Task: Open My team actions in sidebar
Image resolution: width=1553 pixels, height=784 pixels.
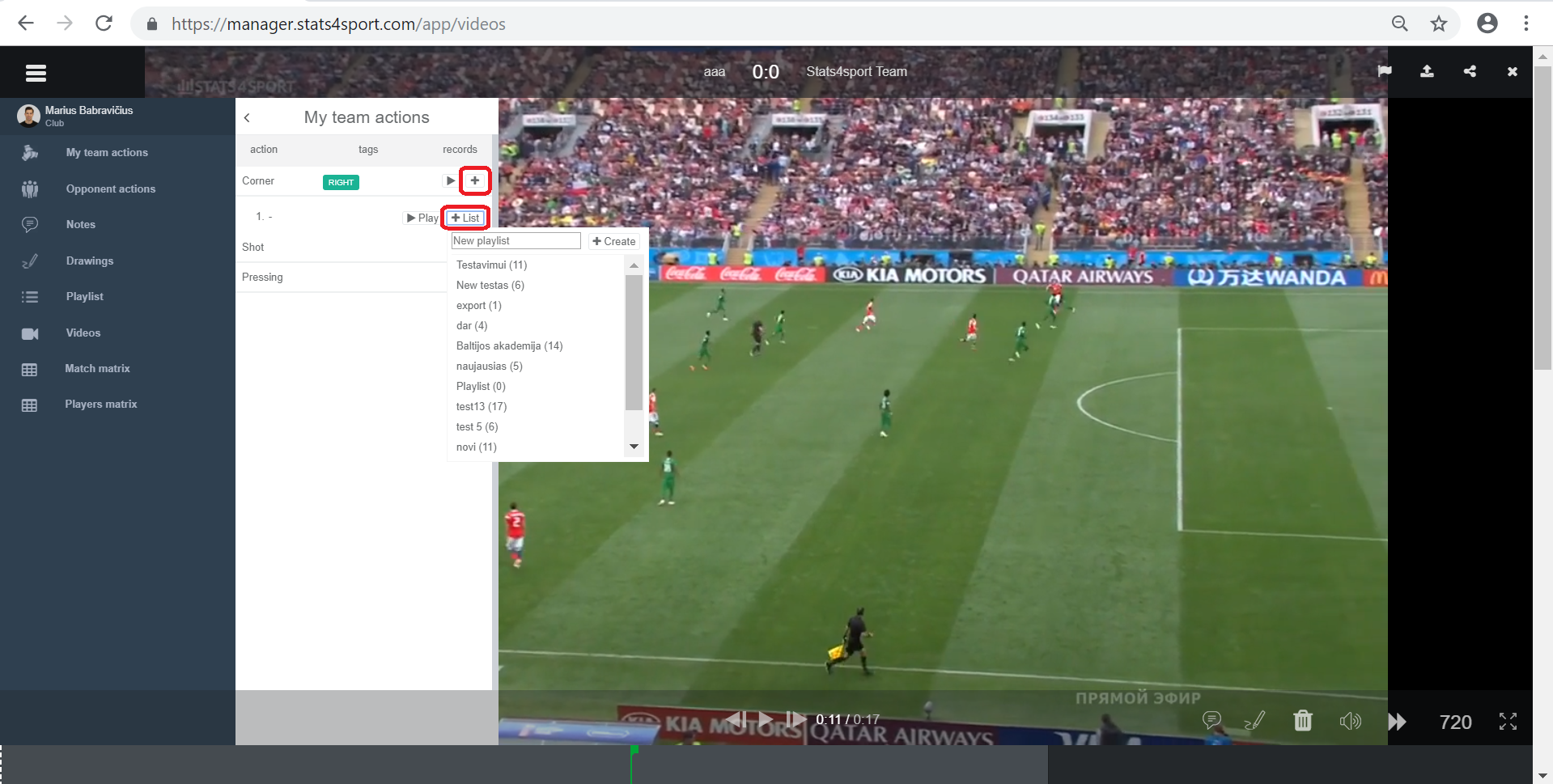Action: tap(107, 152)
